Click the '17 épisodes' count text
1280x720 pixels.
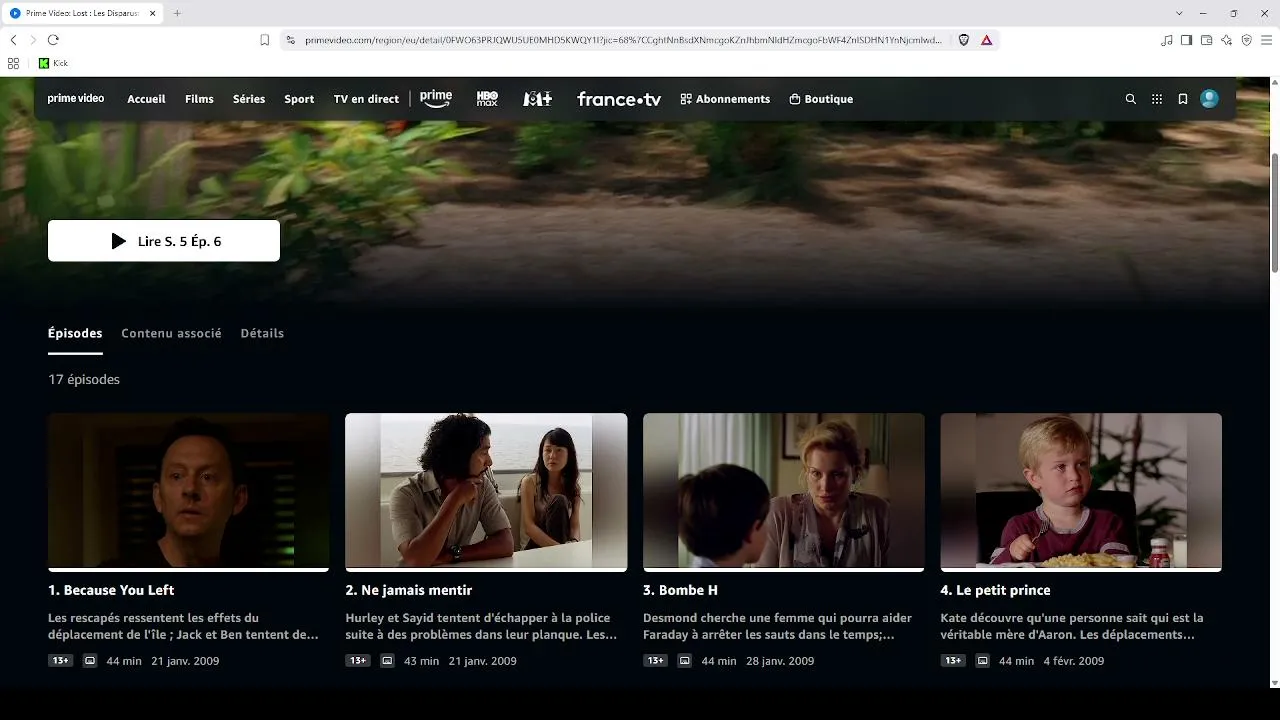pyautogui.click(x=84, y=380)
